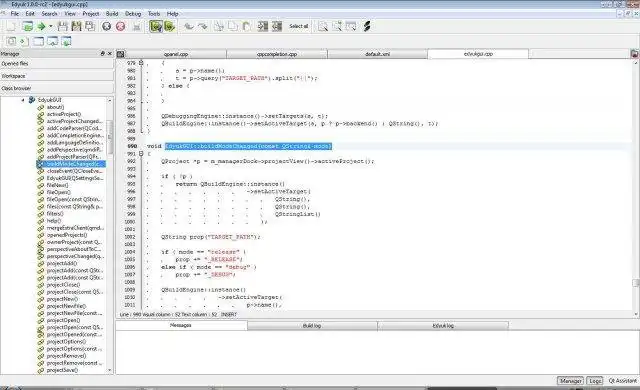Viewport: 640px width, 390px height.
Task: Click the green run icon beside build
Action: tap(170, 27)
